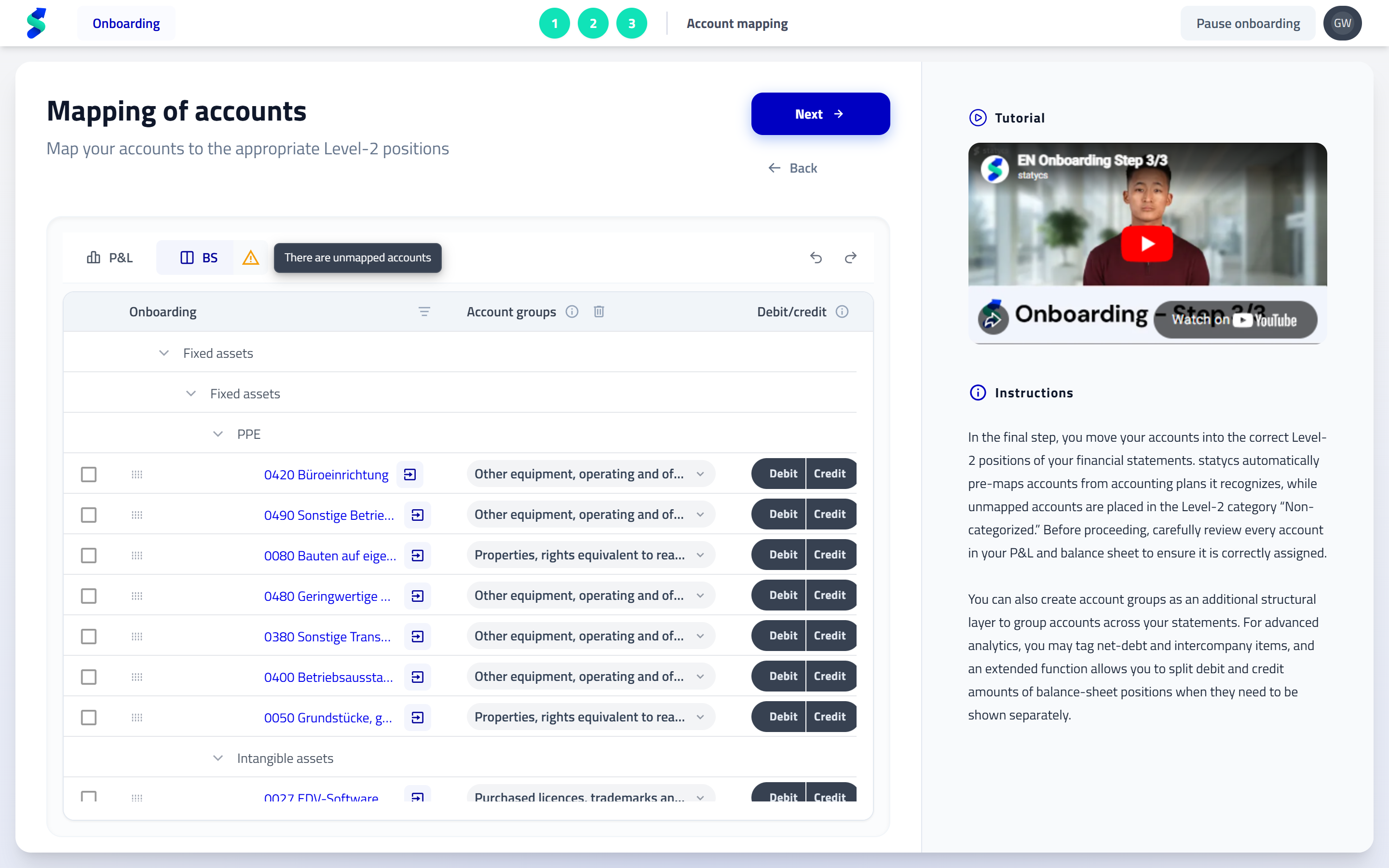Tick the 0400 Betriebsaussta checkbox
The width and height of the screenshot is (1389, 868).
click(88, 677)
